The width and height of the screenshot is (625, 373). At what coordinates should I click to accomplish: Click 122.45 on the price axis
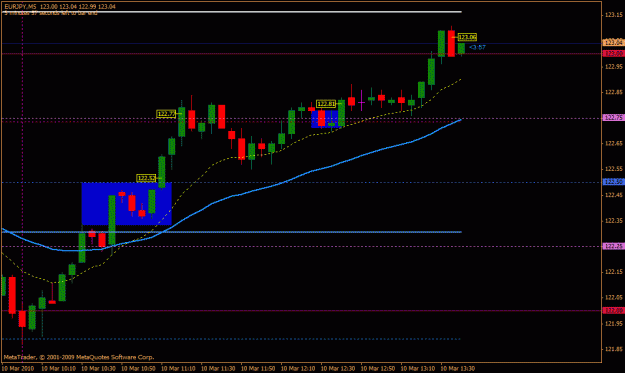[x=613, y=195]
